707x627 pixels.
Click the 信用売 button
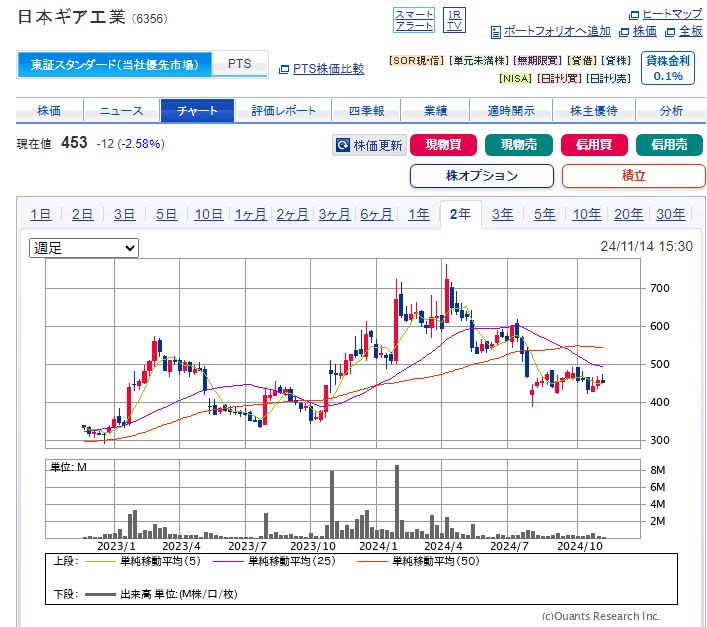point(669,145)
